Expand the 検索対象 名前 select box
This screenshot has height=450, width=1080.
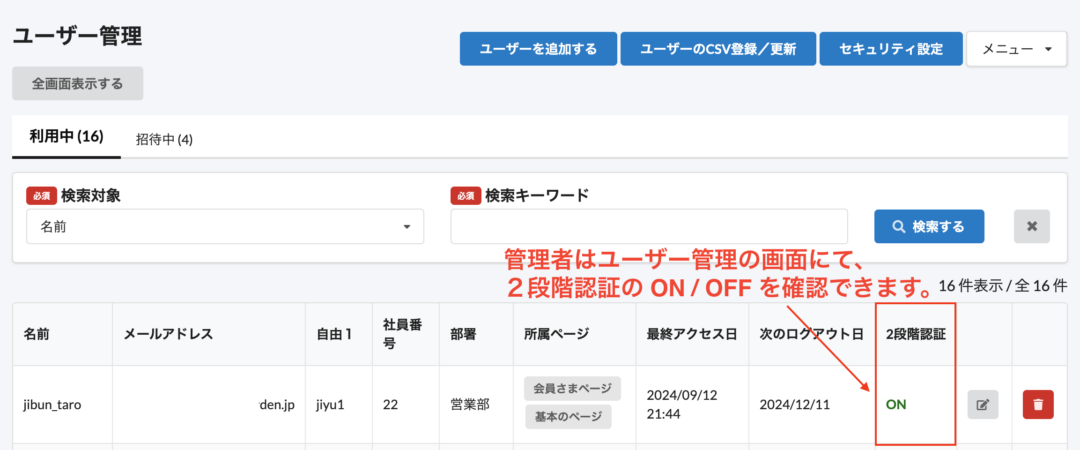[225, 227]
